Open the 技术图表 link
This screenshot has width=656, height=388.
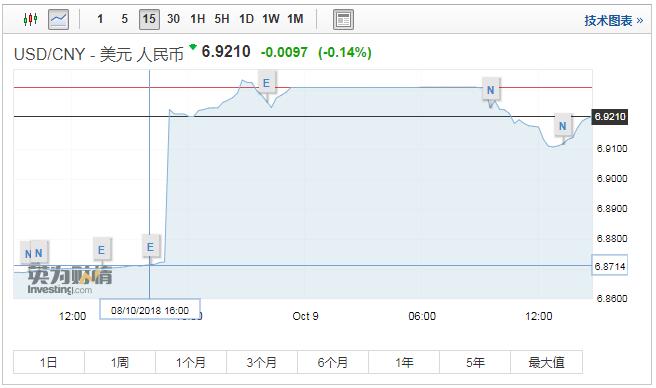[x=613, y=21]
